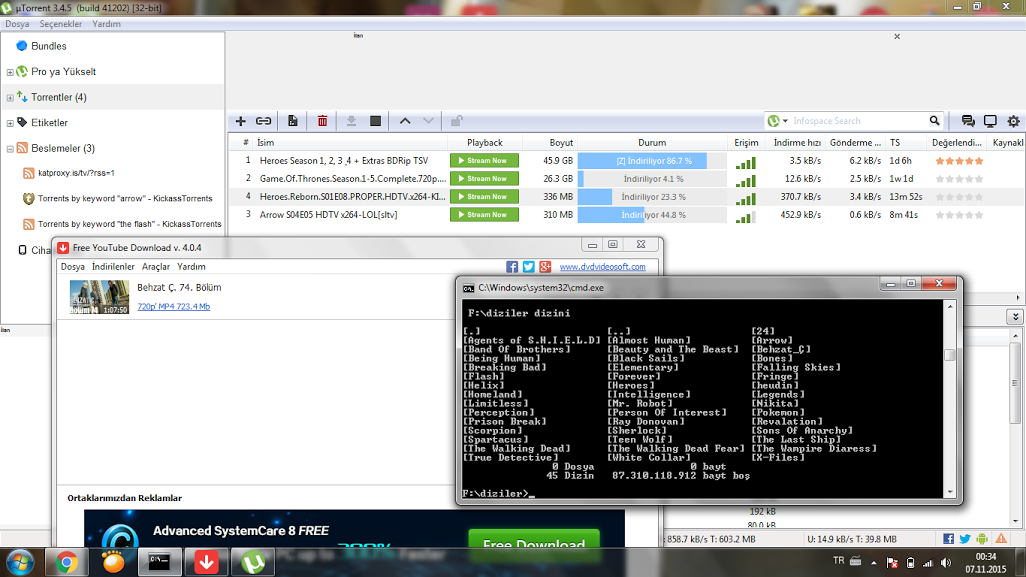Screen dimensions: 1026x577
Task: Click the cmd.exe taskbar icon
Action: pos(159,563)
